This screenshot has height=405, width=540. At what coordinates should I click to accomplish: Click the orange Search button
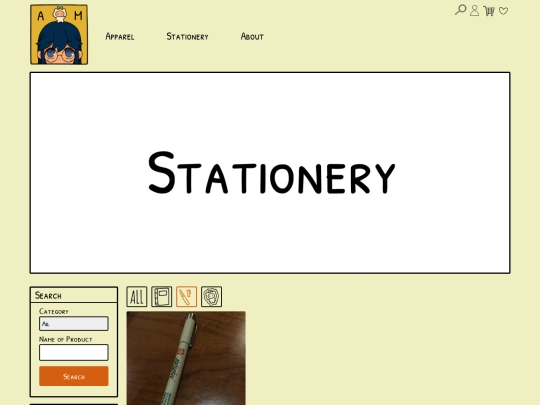coord(74,376)
